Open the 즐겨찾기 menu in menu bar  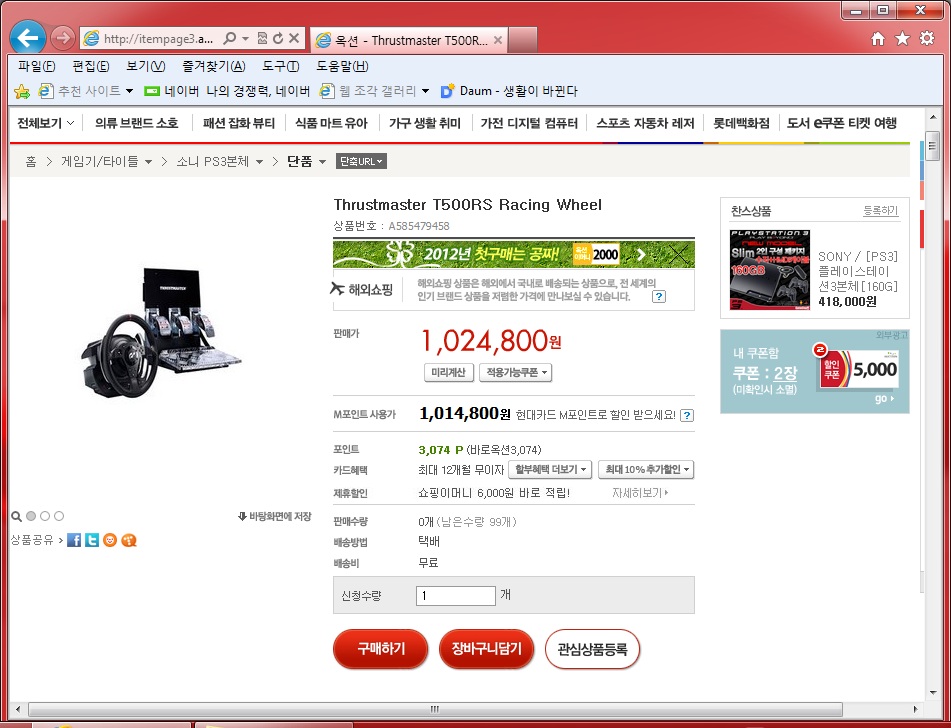[x=213, y=66]
